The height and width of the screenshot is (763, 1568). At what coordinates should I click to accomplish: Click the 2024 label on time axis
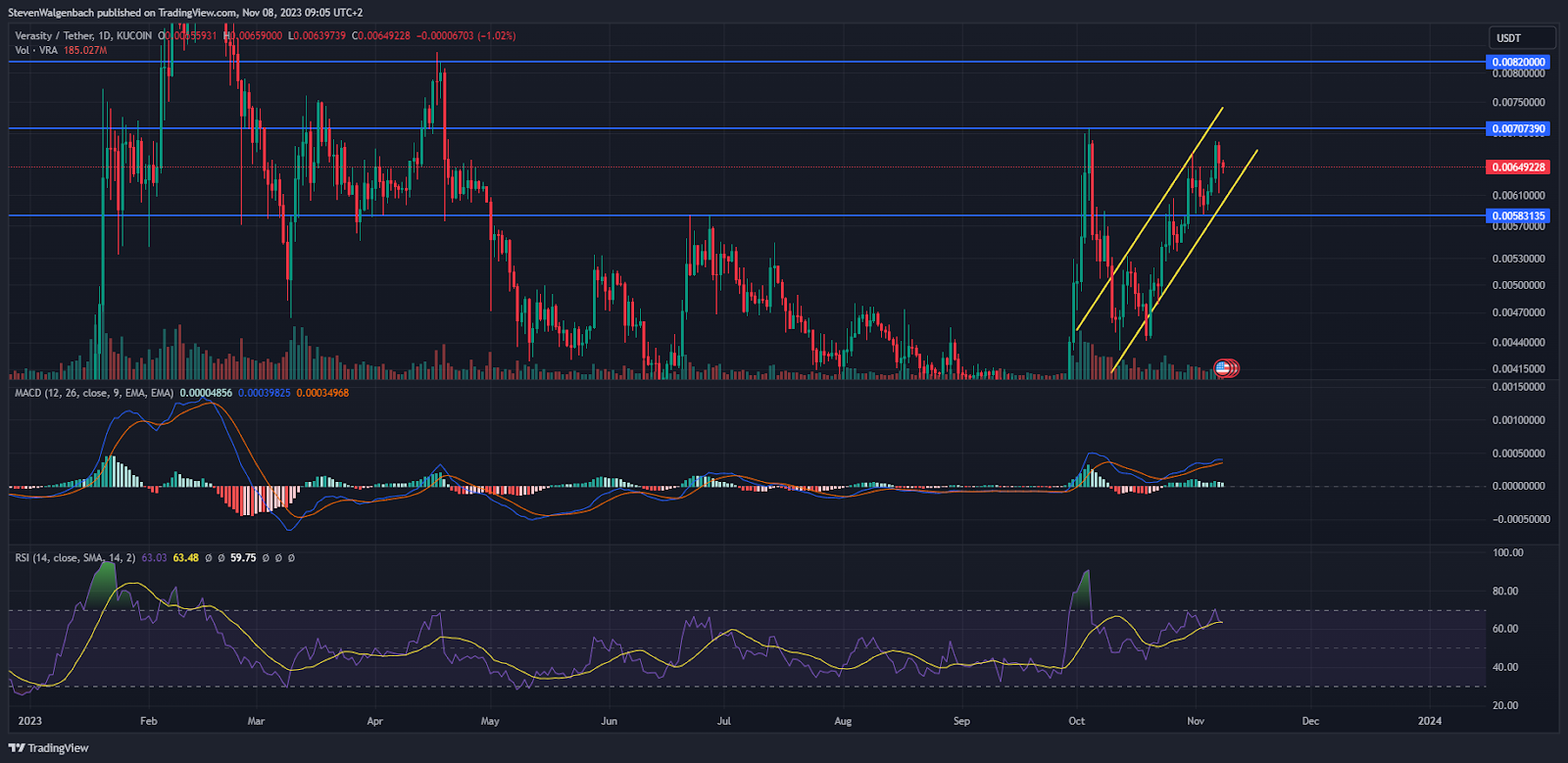pyautogui.click(x=1430, y=721)
